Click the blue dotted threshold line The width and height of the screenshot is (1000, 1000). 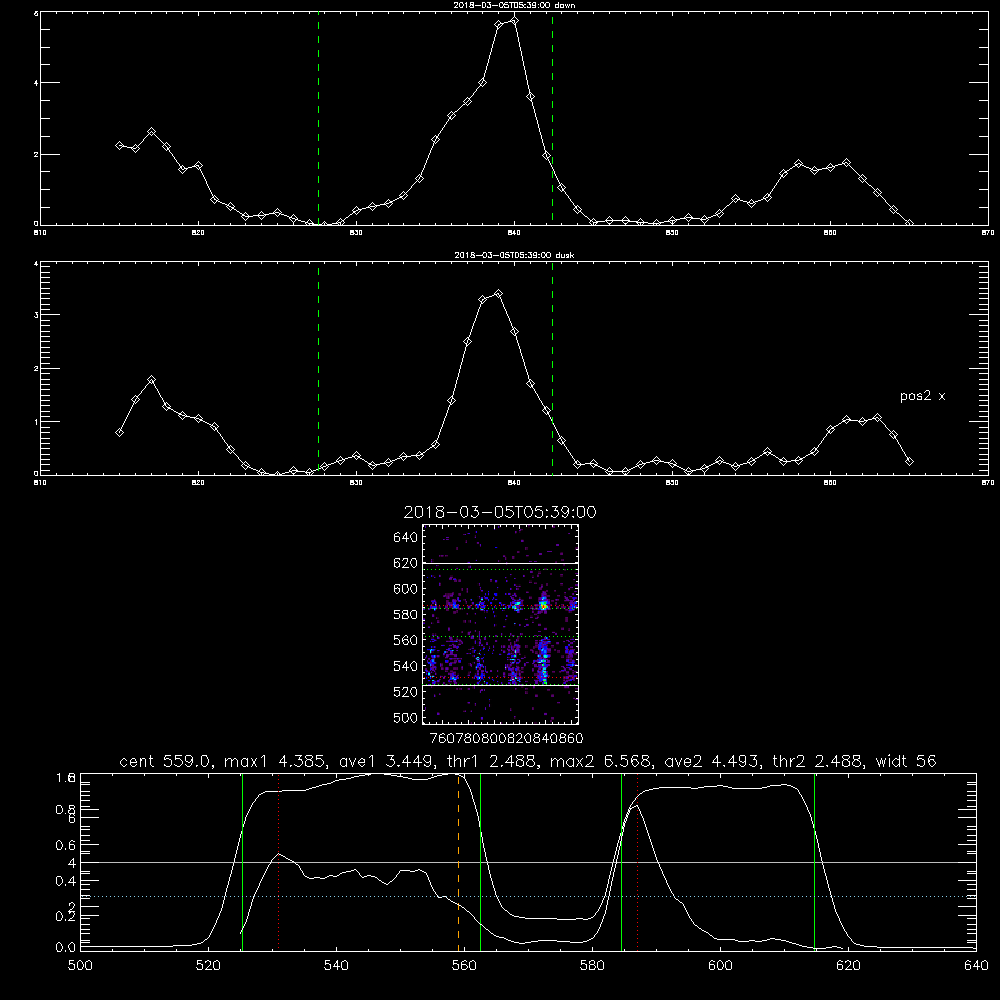tap(528, 897)
